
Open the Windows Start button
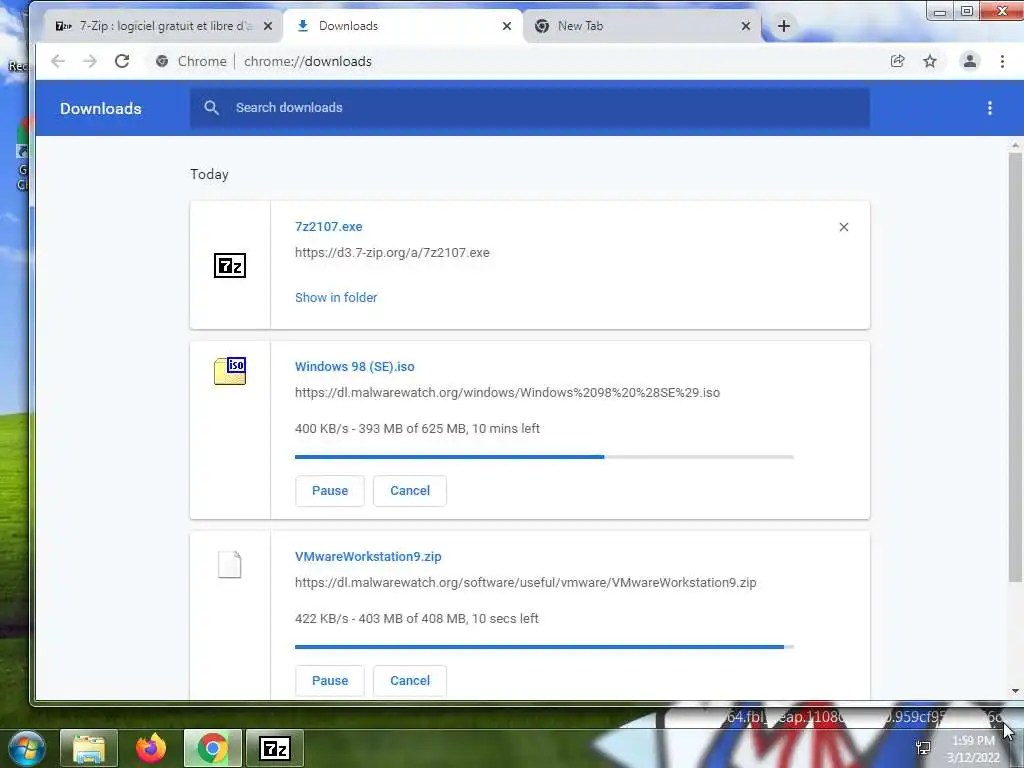pyautogui.click(x=27, y=748)
